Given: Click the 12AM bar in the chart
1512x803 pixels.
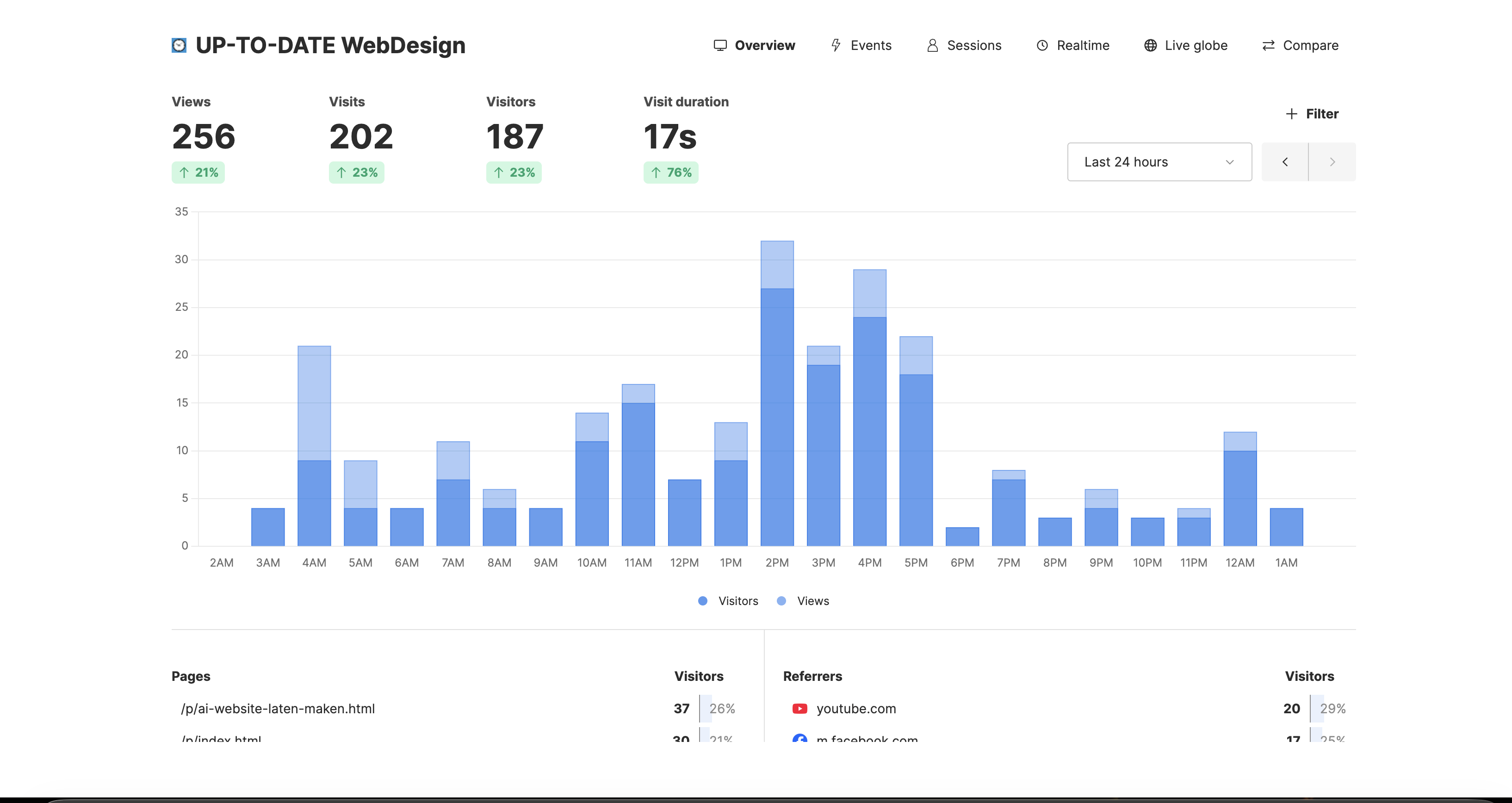Looking at the screenshot, I should coord(1240,489).
